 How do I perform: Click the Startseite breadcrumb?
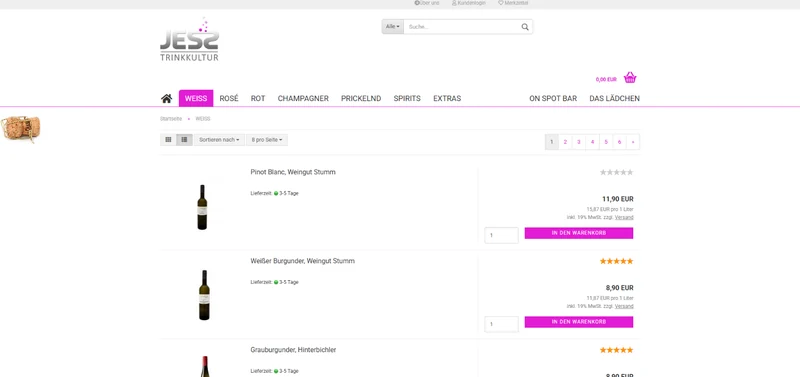tap(171, 119)
